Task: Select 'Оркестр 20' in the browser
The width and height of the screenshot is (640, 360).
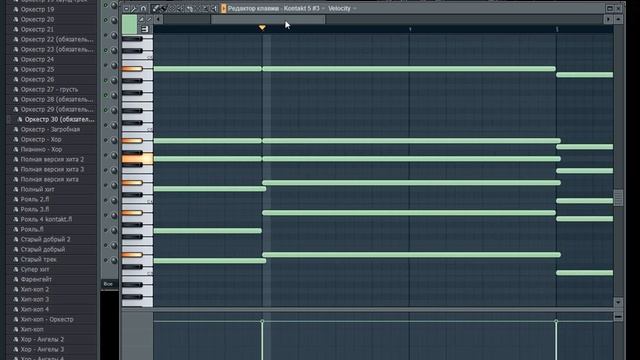Action: pyautogui.click(x=37, y=19)
